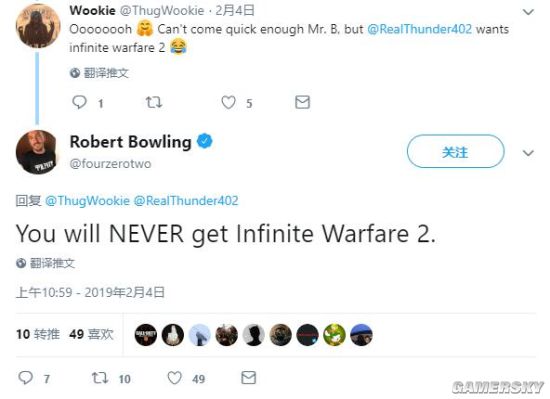Expand chevron menu next to 关注 button
This screenshot has width=550, height=399.
(x=528, y=153)
